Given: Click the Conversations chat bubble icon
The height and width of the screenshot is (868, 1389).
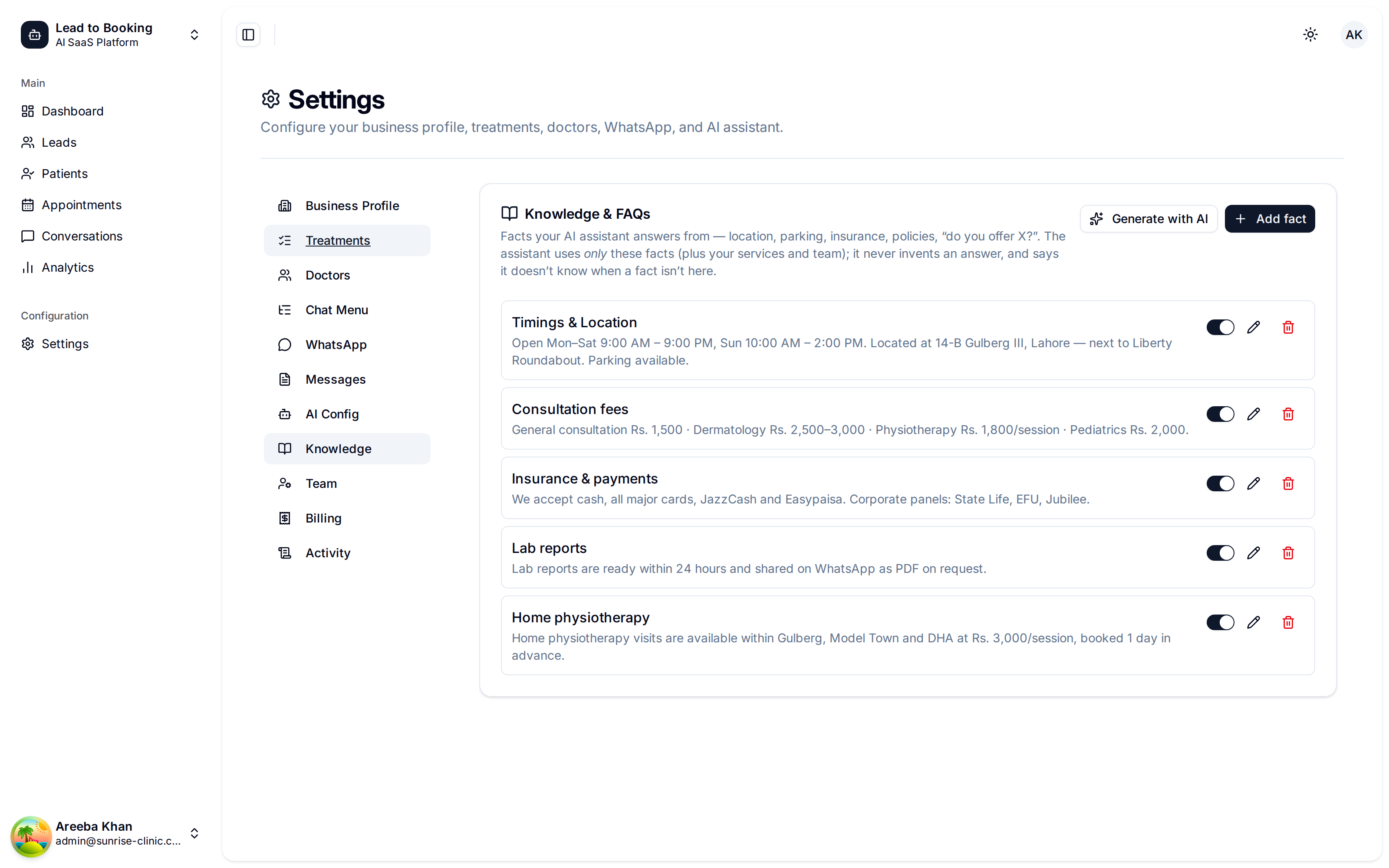Looking at the screenshot, I should [x=27, y=236].
